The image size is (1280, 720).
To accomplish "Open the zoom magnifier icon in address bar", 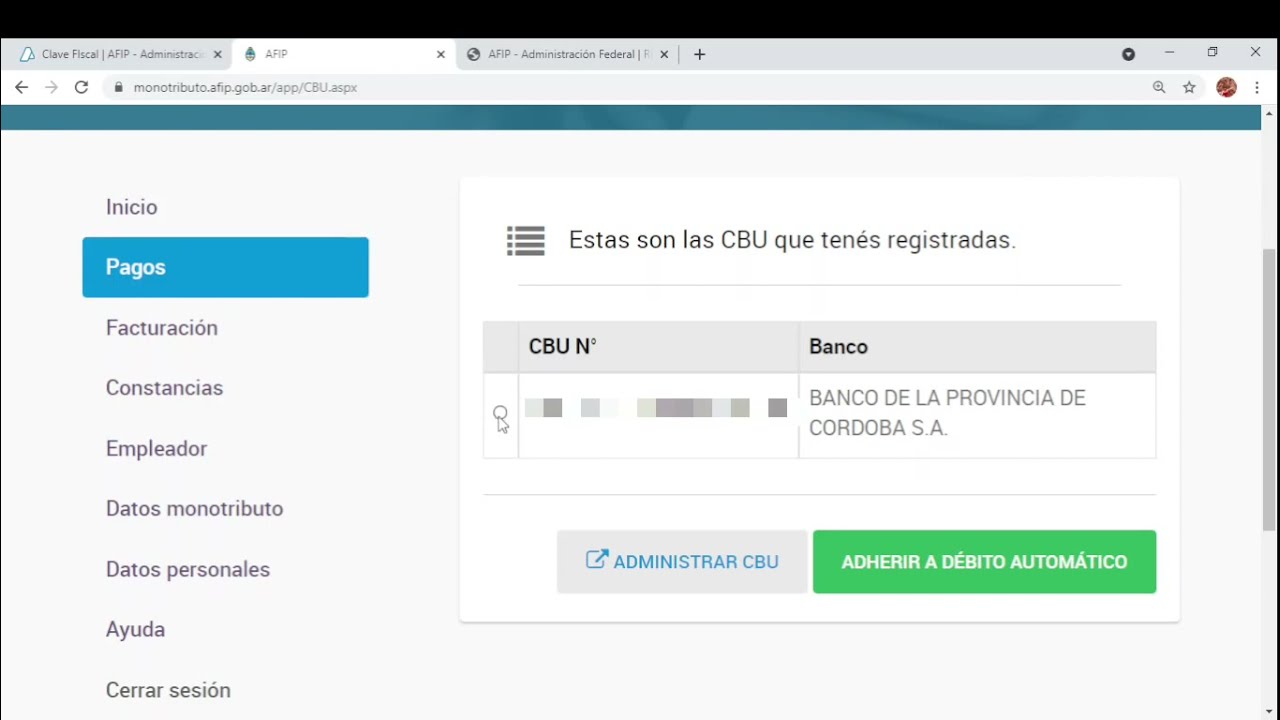I will pos(1159,87).
